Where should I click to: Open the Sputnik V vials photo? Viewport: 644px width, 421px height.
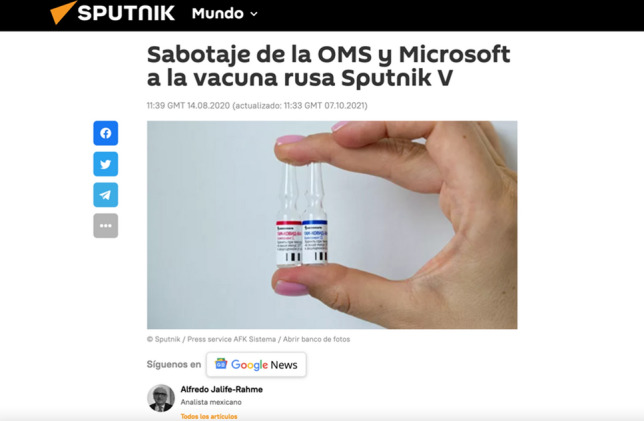pyautogui.click(x=332, y=225)
